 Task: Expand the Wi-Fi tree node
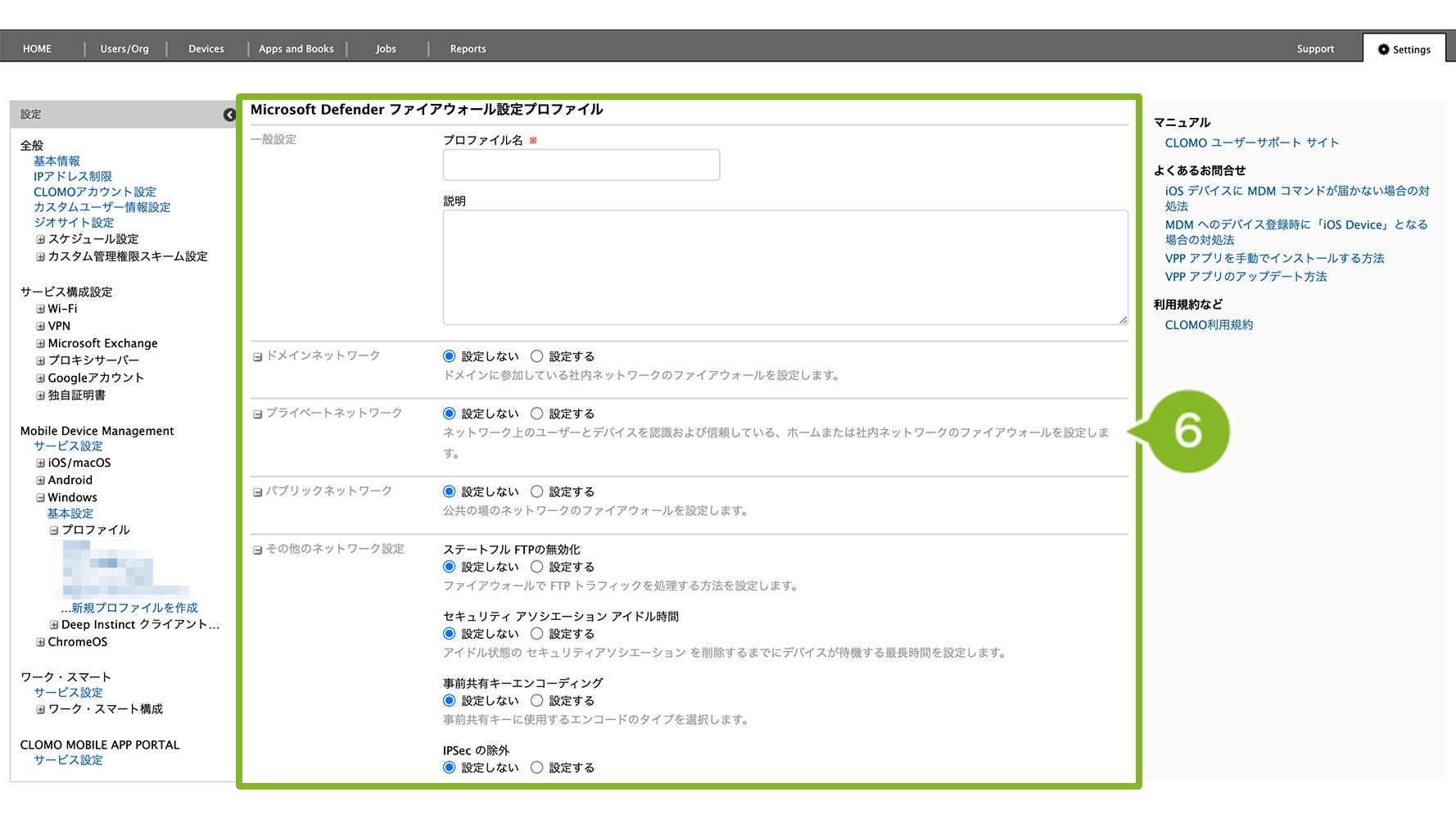(x=40, y=310)
